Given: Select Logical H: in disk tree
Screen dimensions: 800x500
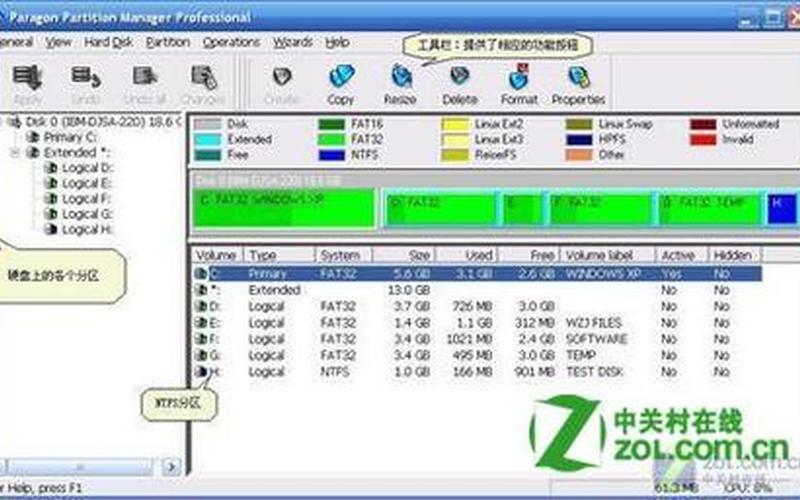Looking at the screenshot, I should [x=87, y=230].
